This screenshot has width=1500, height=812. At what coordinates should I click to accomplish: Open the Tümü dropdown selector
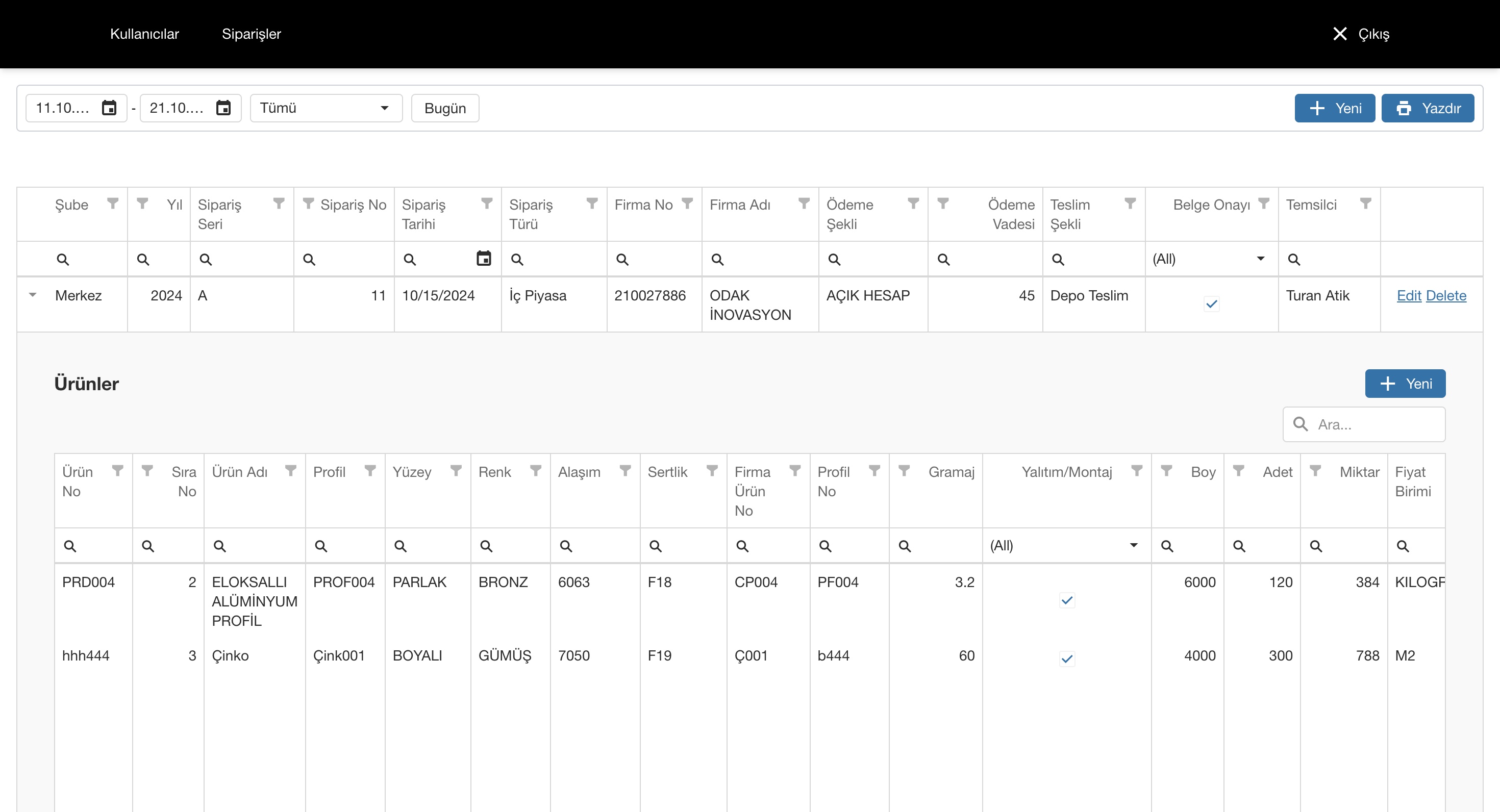[326, 108]
